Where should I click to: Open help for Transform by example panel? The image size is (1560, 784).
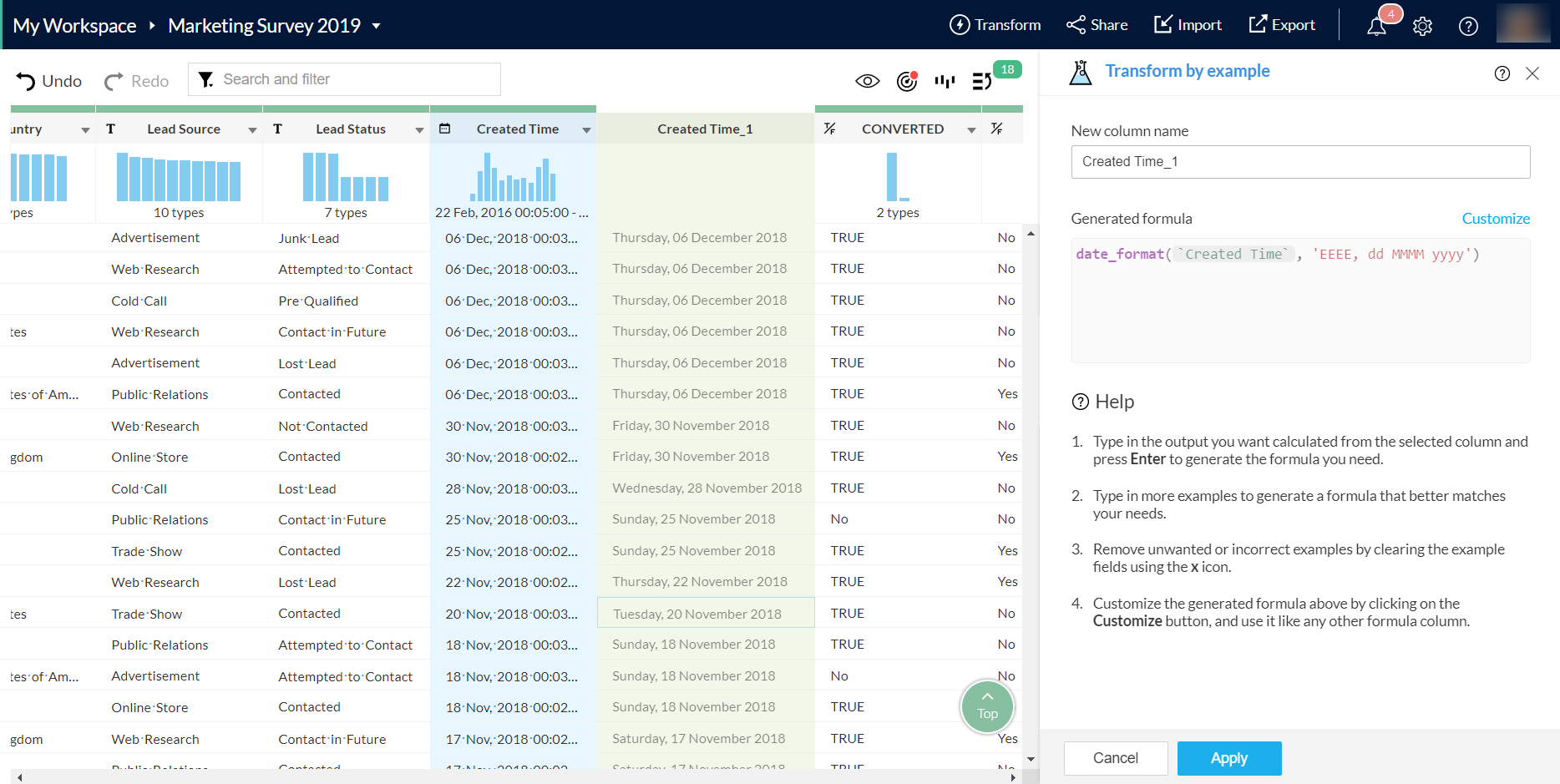(x=1502, y=73)
